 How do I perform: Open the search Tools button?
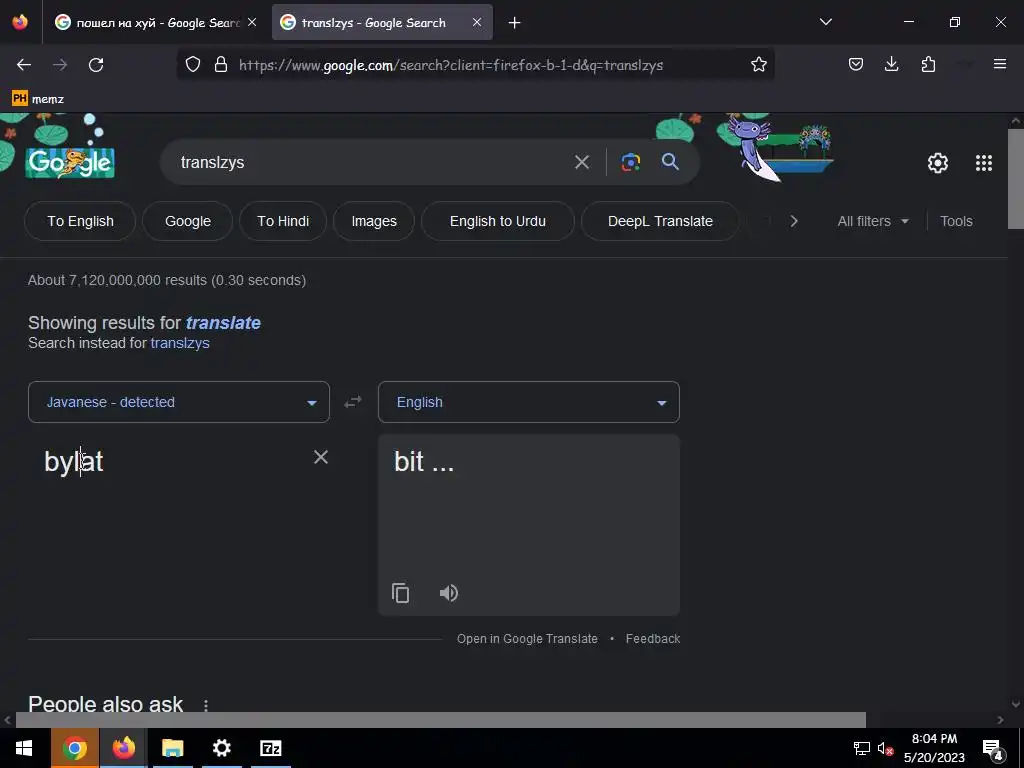click(x=956, y=221)
